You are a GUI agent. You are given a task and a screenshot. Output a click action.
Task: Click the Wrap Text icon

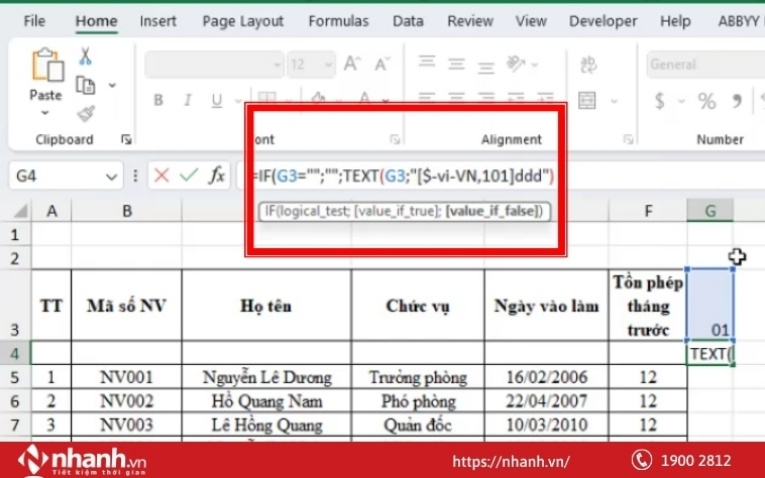point(588,64)
